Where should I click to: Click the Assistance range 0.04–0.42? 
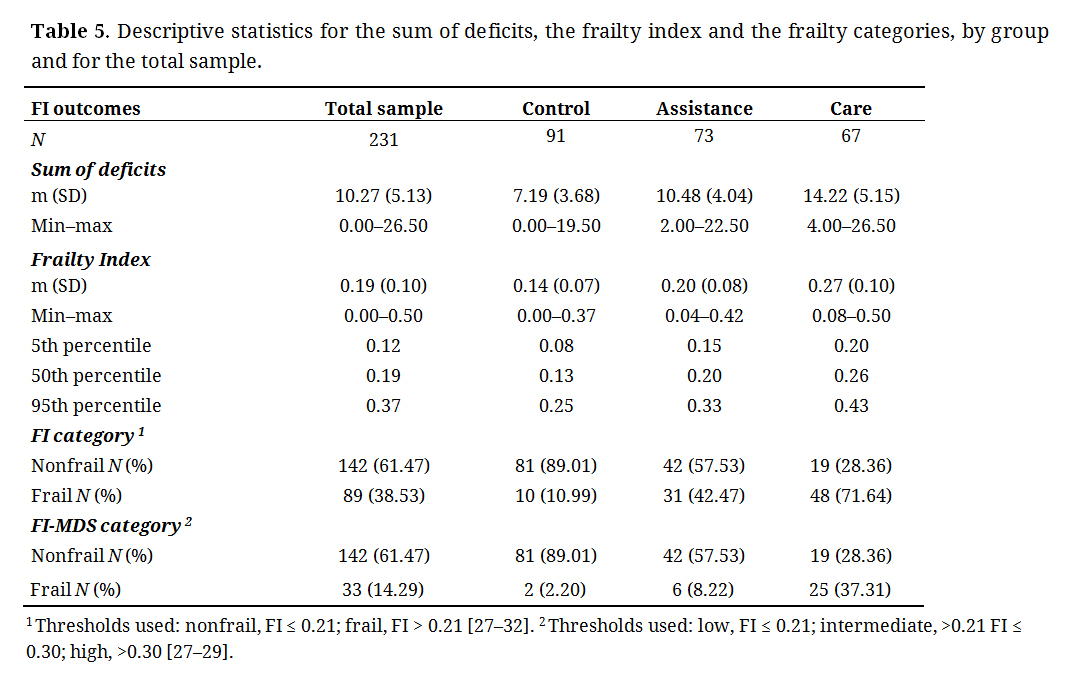pyautogui.click(x=704, y=316)
